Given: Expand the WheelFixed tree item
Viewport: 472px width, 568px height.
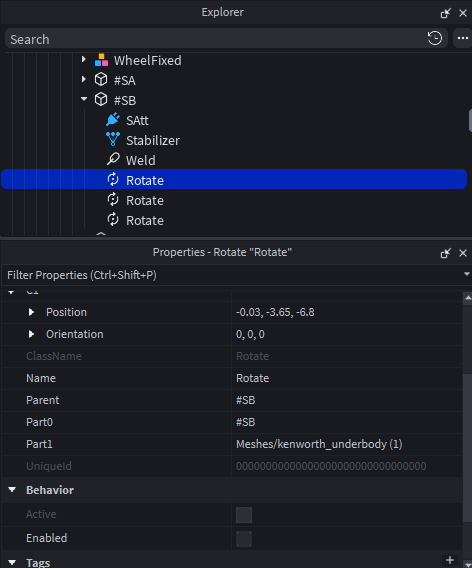Looking at the screenshot, I should (x=84, y=59).
